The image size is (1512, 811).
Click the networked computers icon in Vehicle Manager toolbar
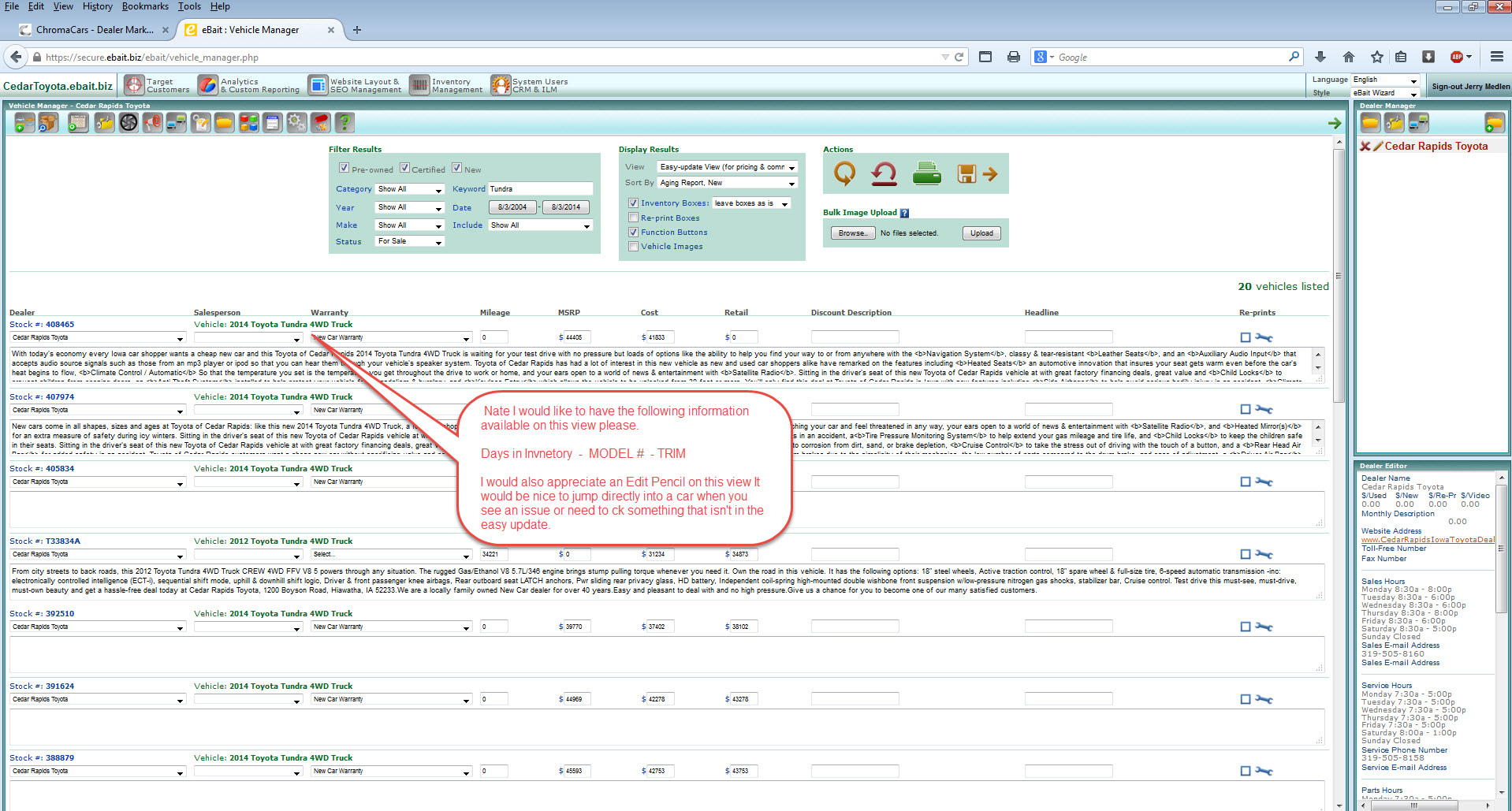[x=177, y=123]
